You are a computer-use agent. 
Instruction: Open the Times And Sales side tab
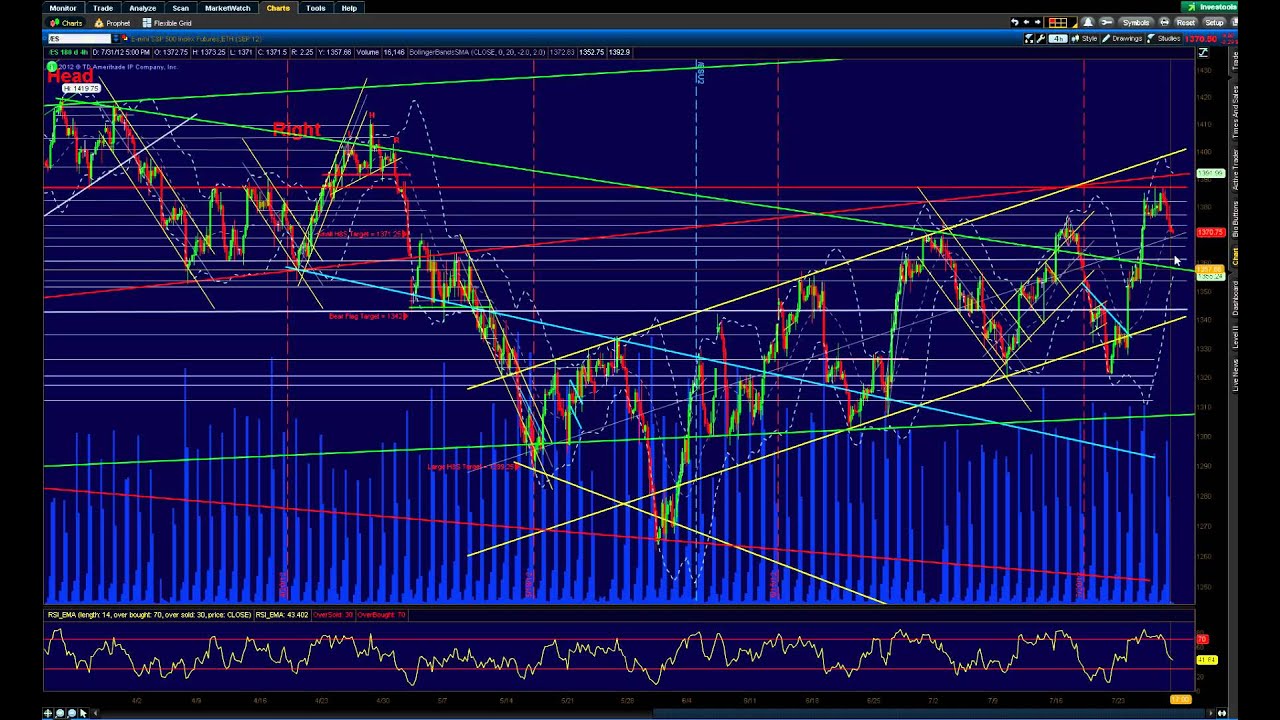coord(1236,112)
